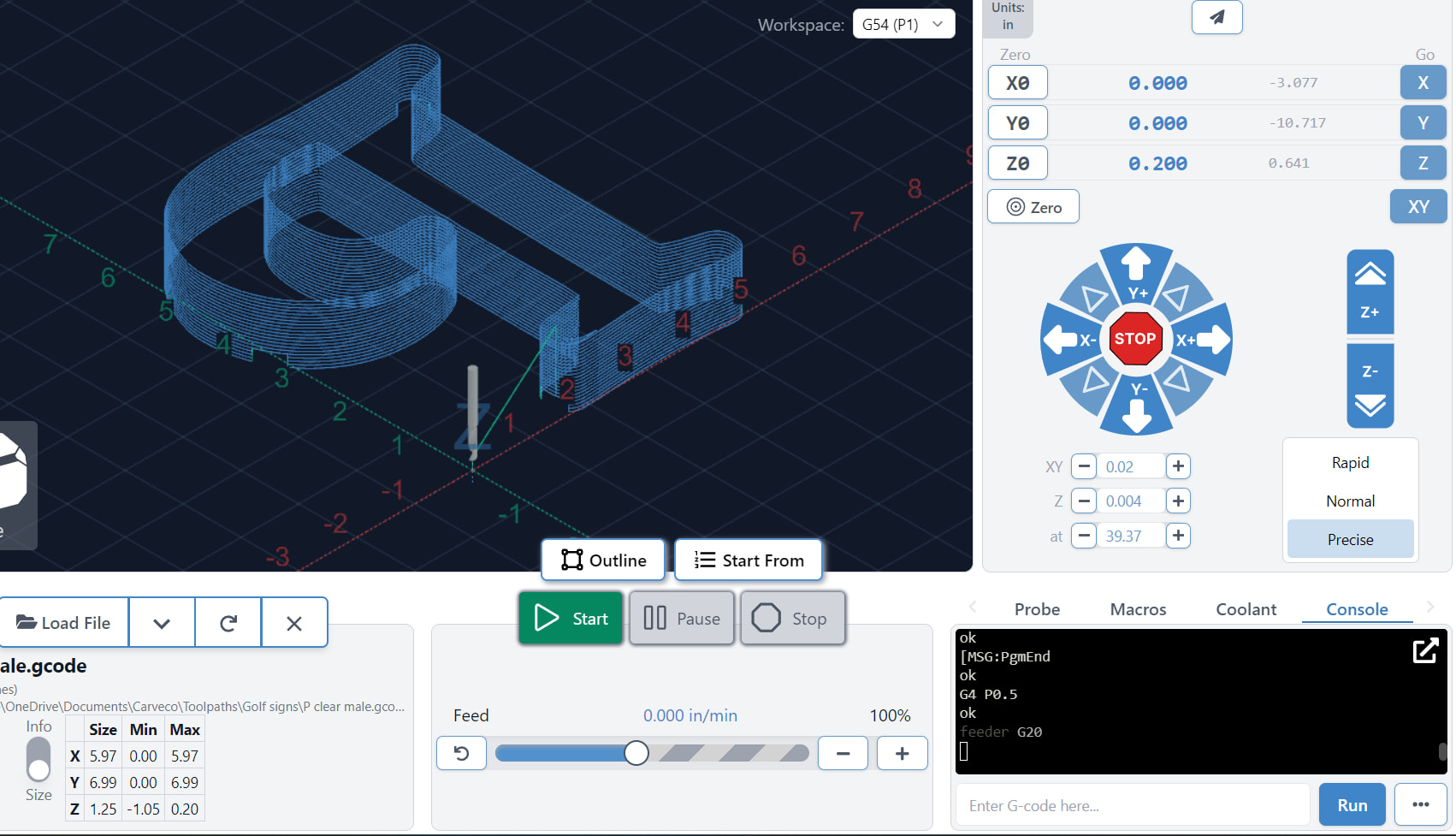1456x836 pixels.
Task: Select the Precise jog preset
Action: point(1350,540)
